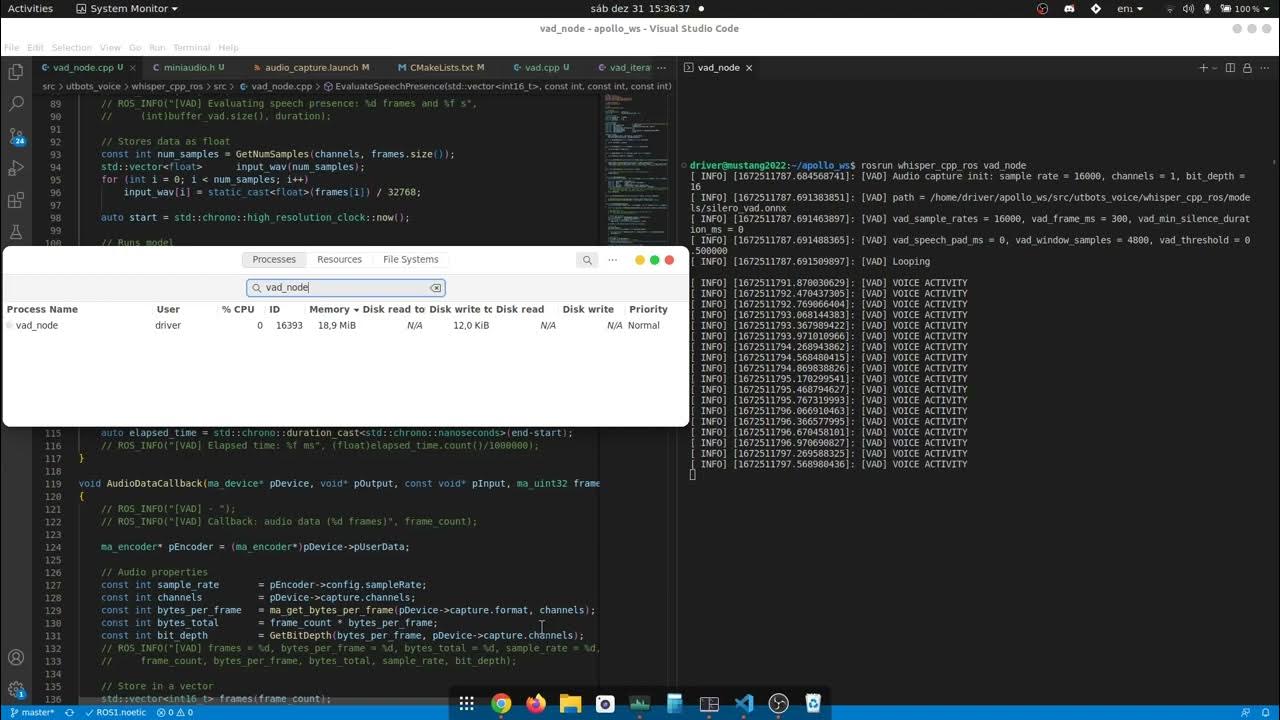Open the System Monitor hamburger menu
Screen dimensions: 1280x720
tap(613, 260)
